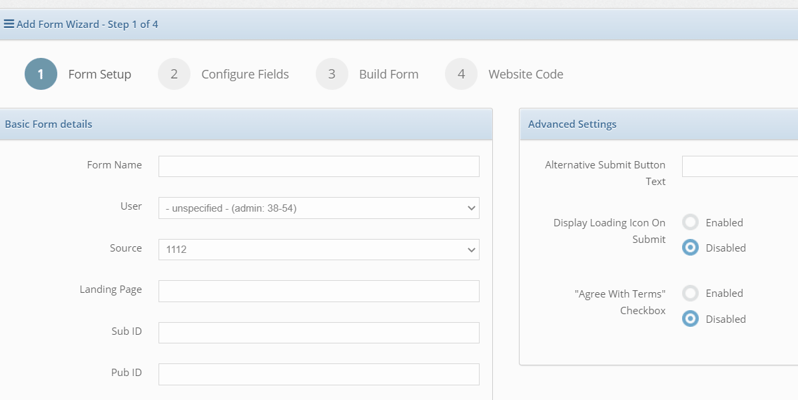This screenshot has height=400, width=798.
Task: Open the User dropdown
Action: click(318, 208)
